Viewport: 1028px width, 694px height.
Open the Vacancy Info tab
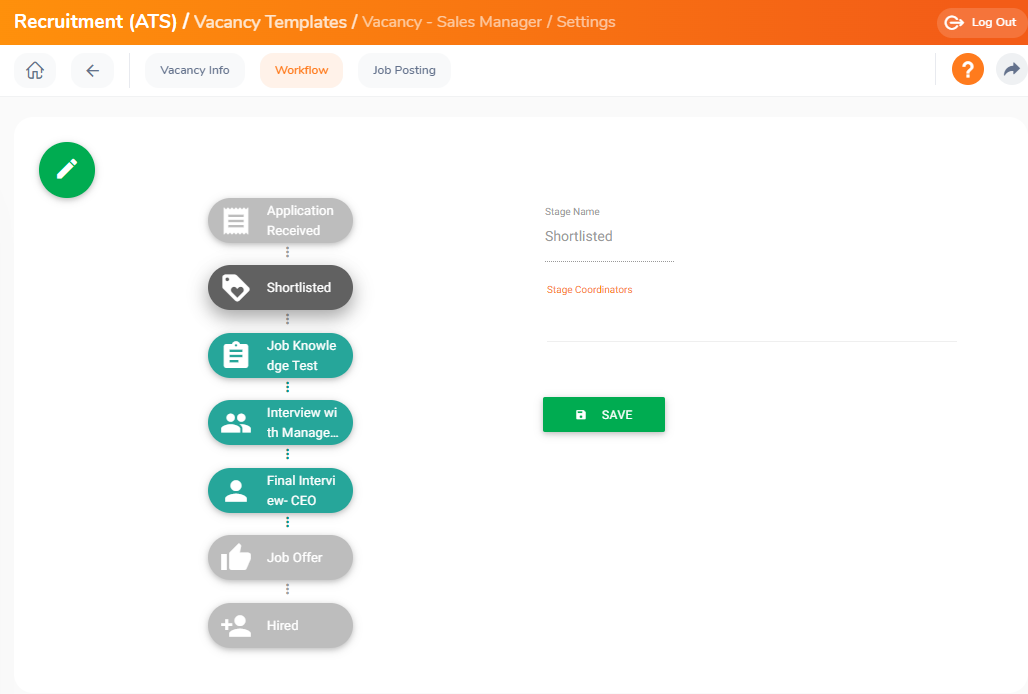click(x=195, y=70)
